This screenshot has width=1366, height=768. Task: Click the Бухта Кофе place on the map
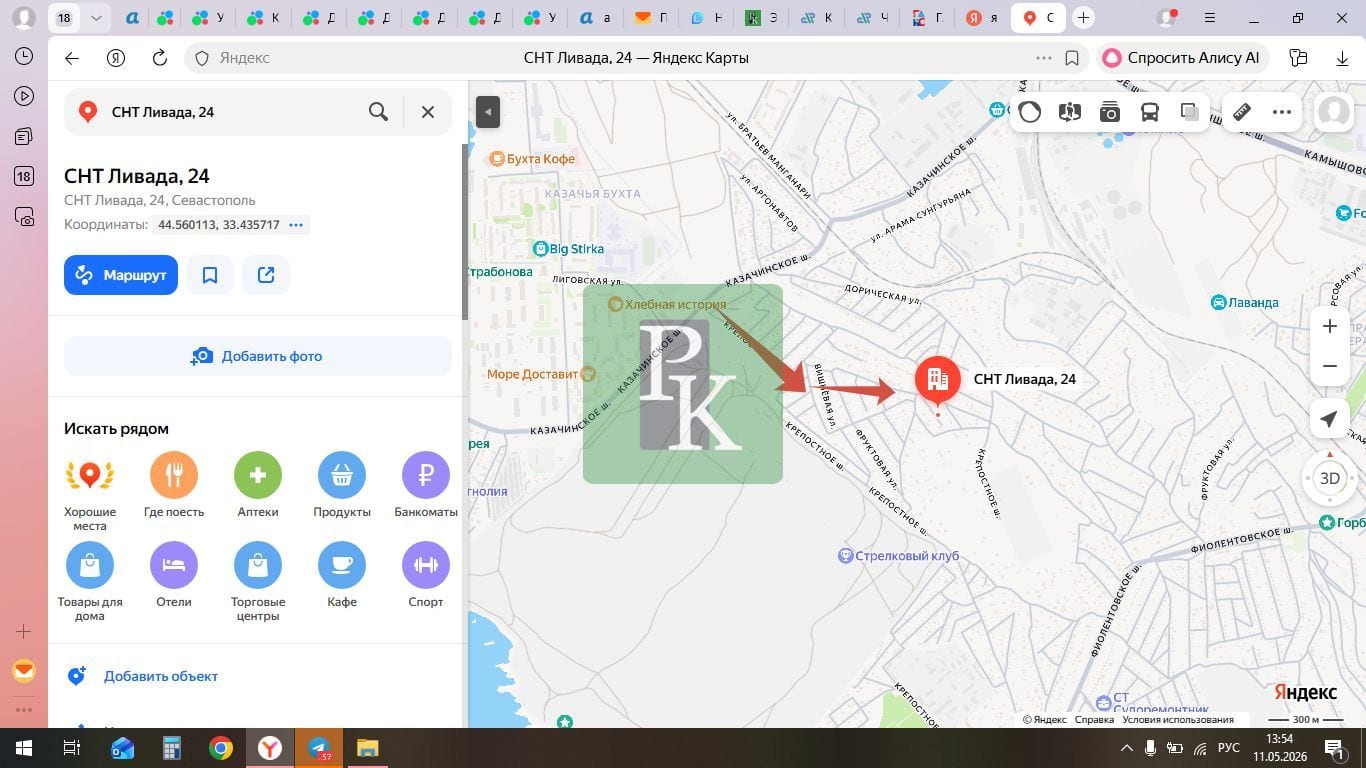tap(531, 159)
